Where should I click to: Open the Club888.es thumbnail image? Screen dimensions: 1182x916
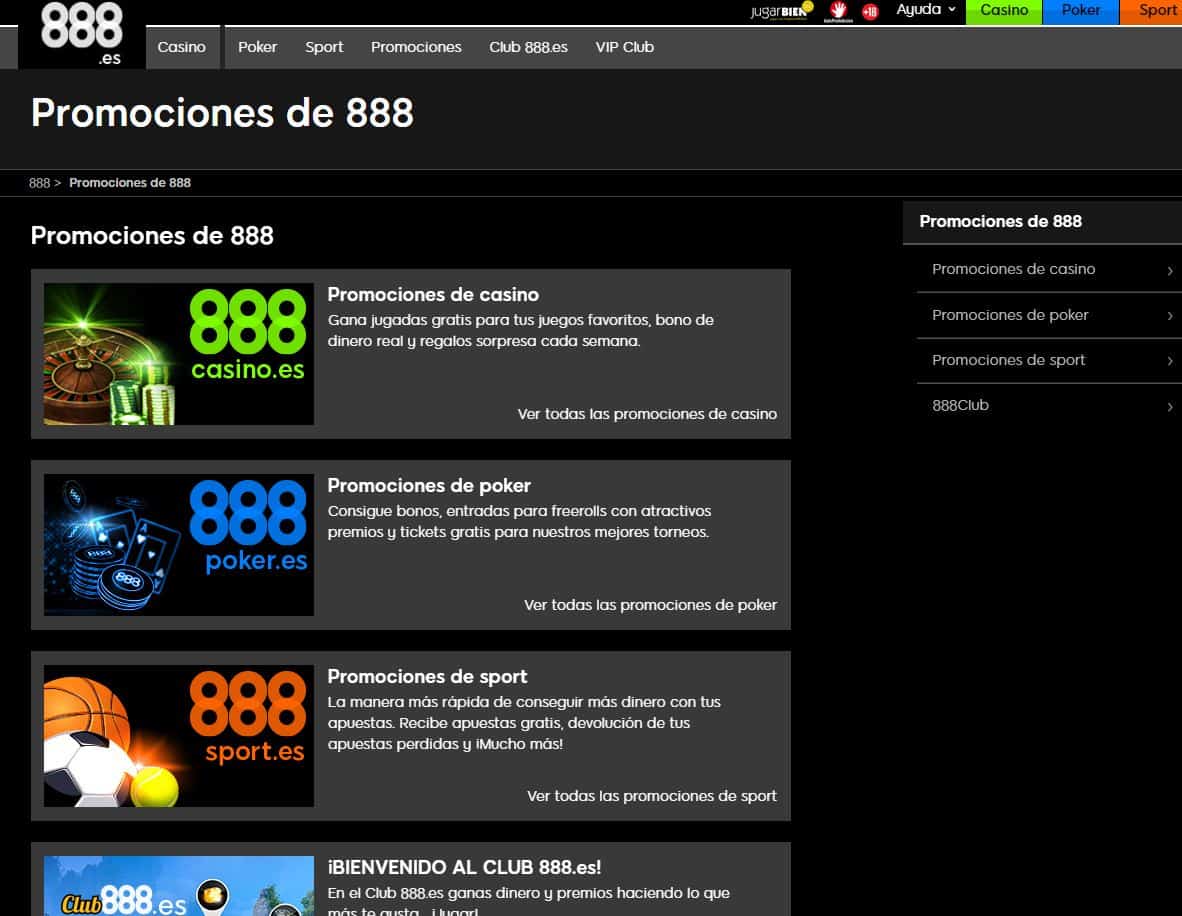179,886
